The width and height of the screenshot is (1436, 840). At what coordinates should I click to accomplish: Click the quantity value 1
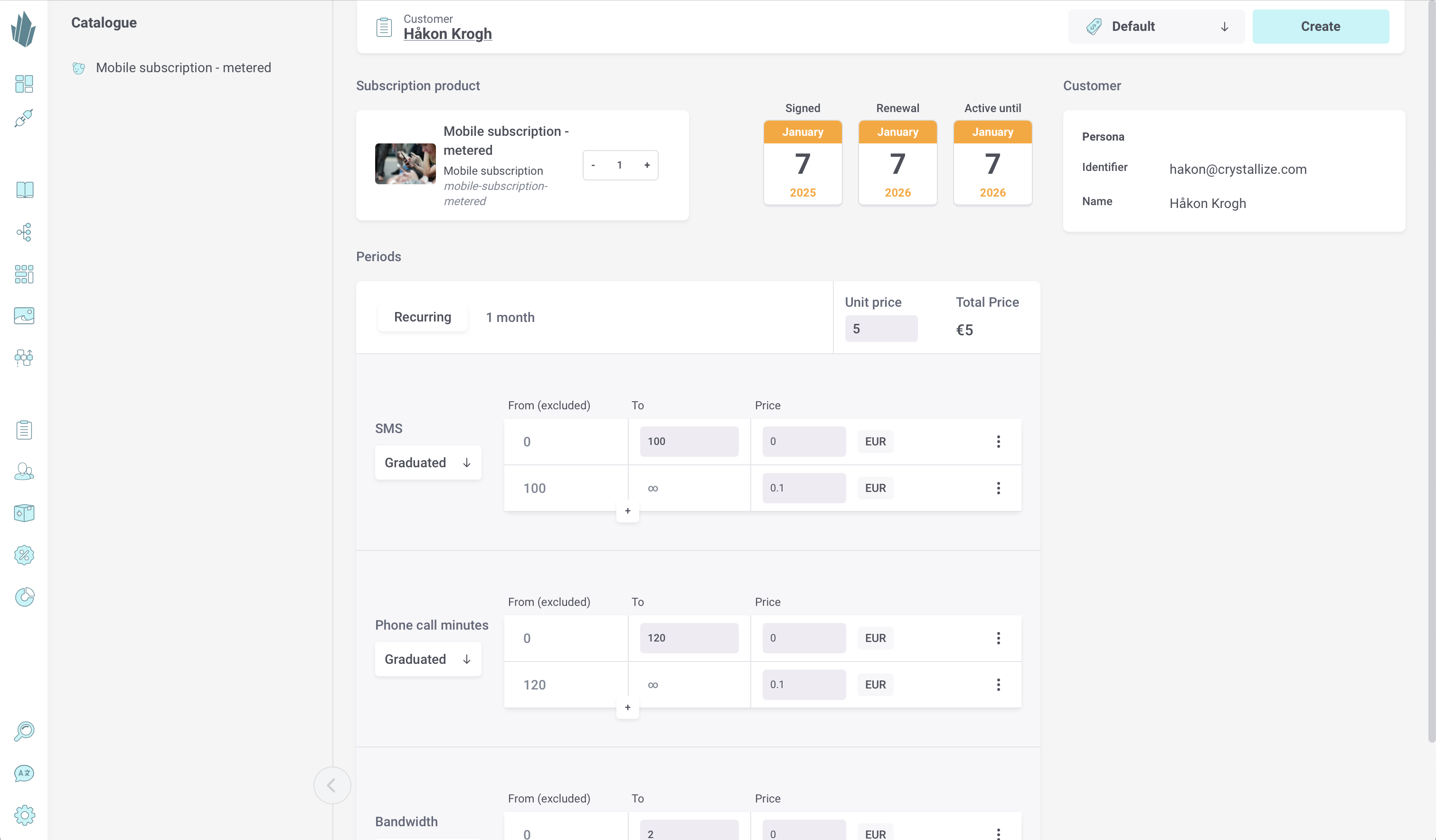pyautogui.click(x=619, y=165)
